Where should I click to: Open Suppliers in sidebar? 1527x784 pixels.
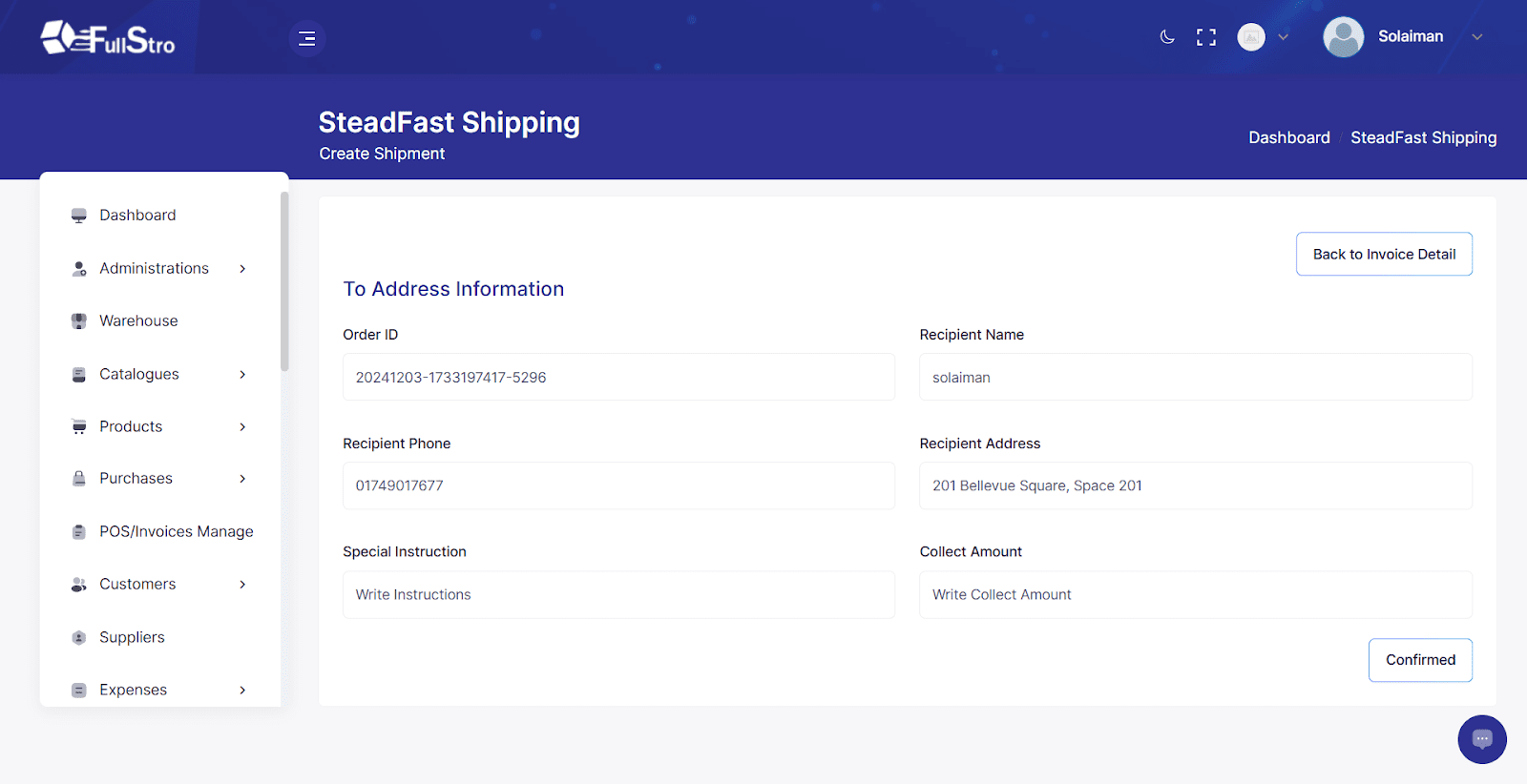coord(132,637)
